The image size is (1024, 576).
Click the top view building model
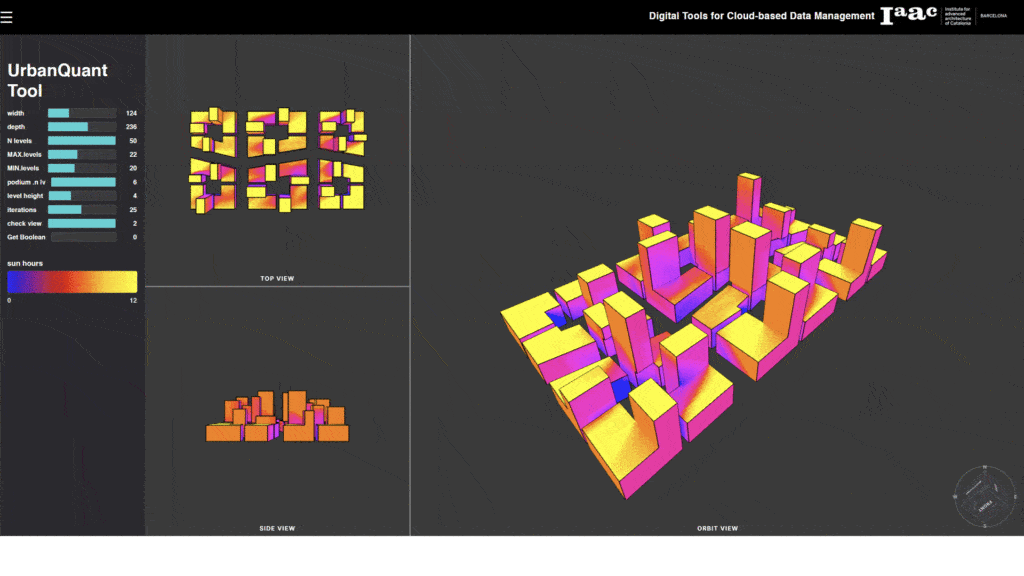(277, 160)
